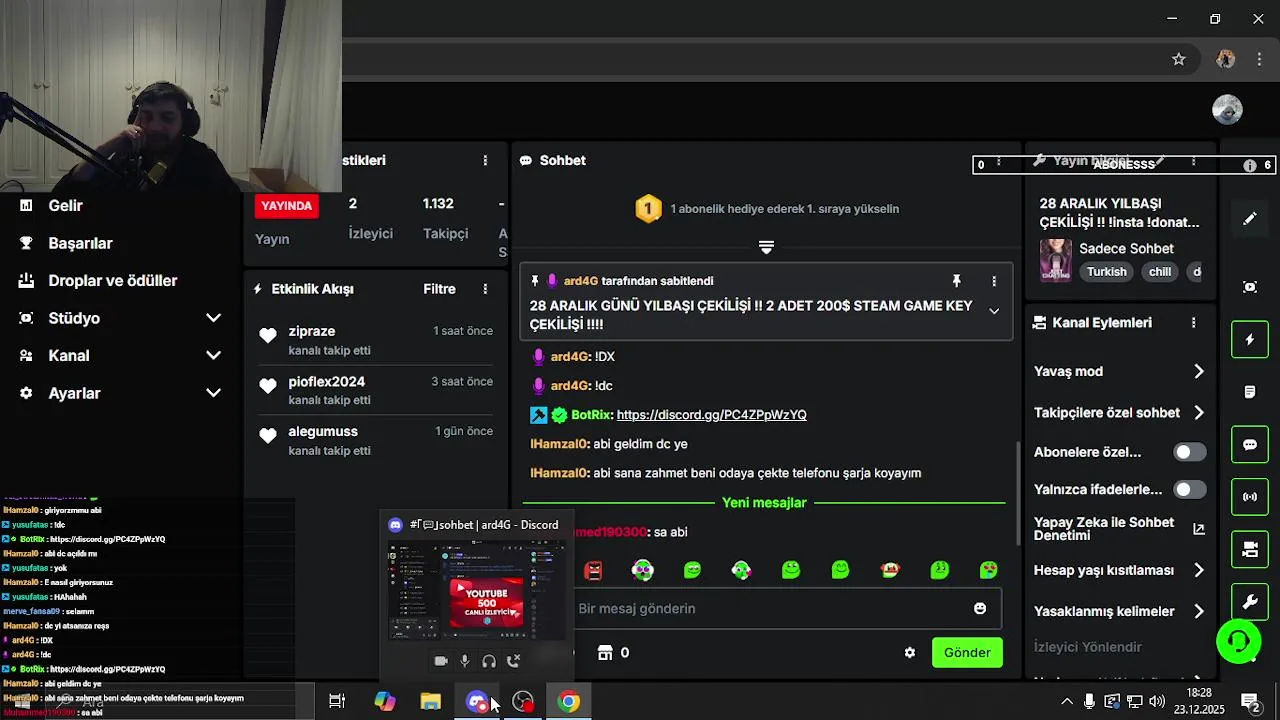Open Kanal Eylemleri three-dot menu
Screen dimensions: 1280x720
(x=1193, y=323)
